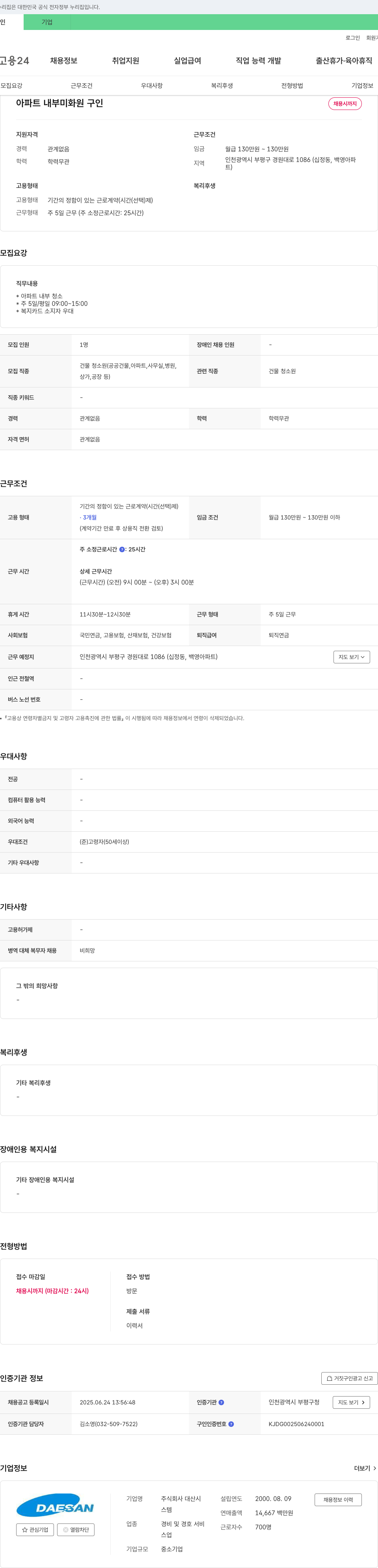This screenshot has width=378, height=1568.
Task: Click the help icon beside 인증기관
Action: [221, 1402]
